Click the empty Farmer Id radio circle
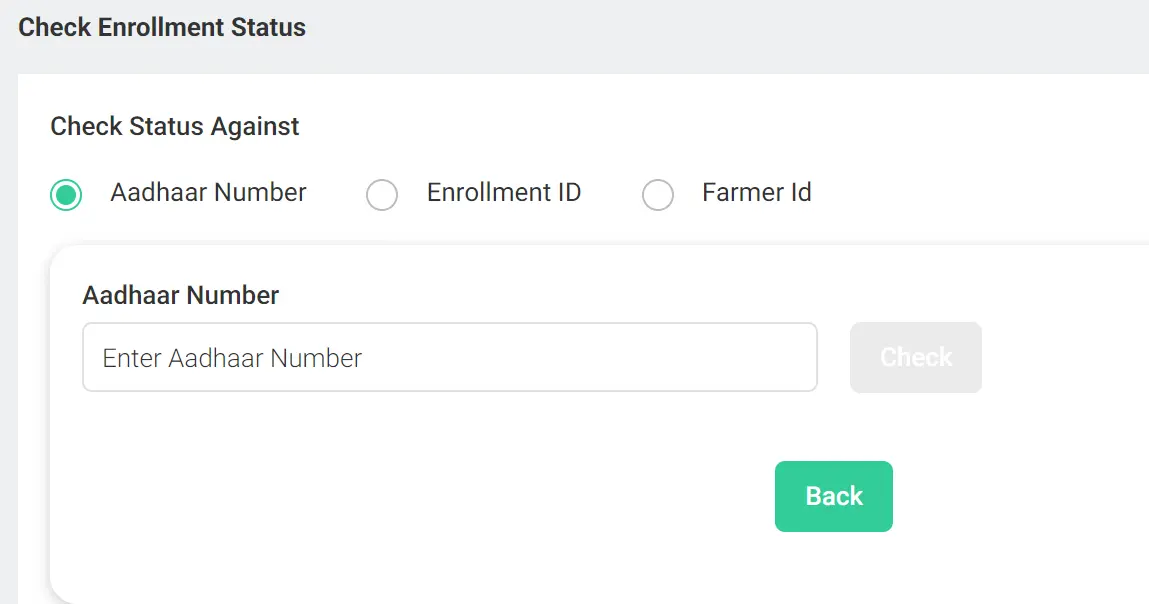1149x604 pixels. (658, 195)
